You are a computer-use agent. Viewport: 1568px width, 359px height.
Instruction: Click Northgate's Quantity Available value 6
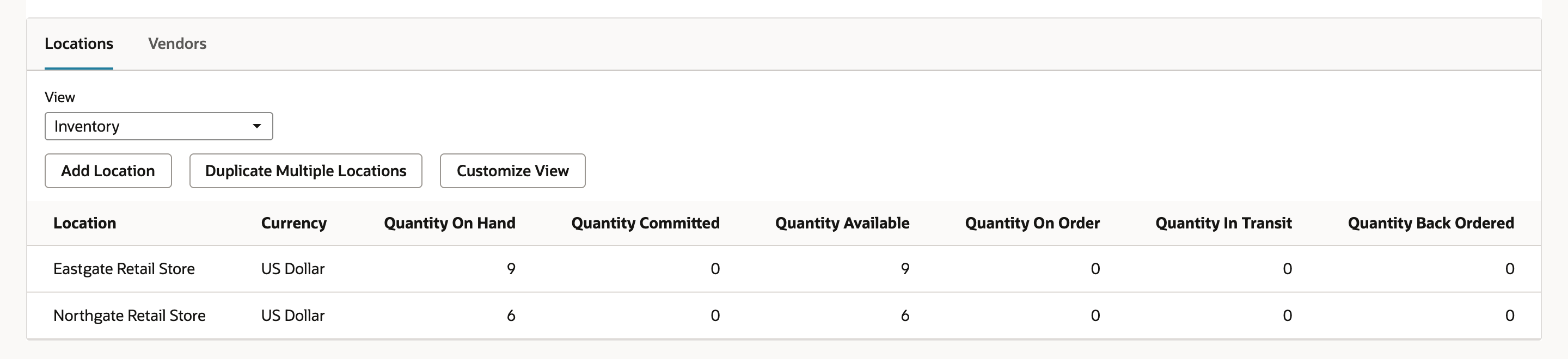(905, 316)
